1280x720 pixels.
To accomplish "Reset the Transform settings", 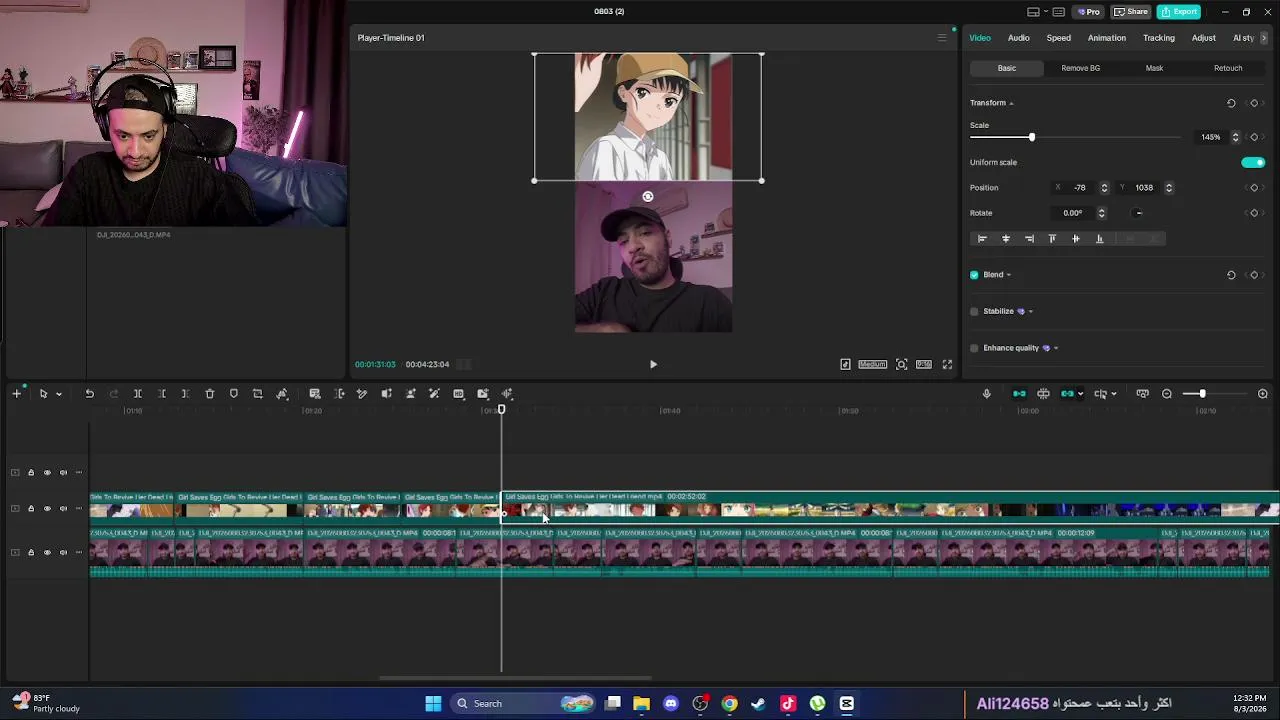I will point(1231,103).
